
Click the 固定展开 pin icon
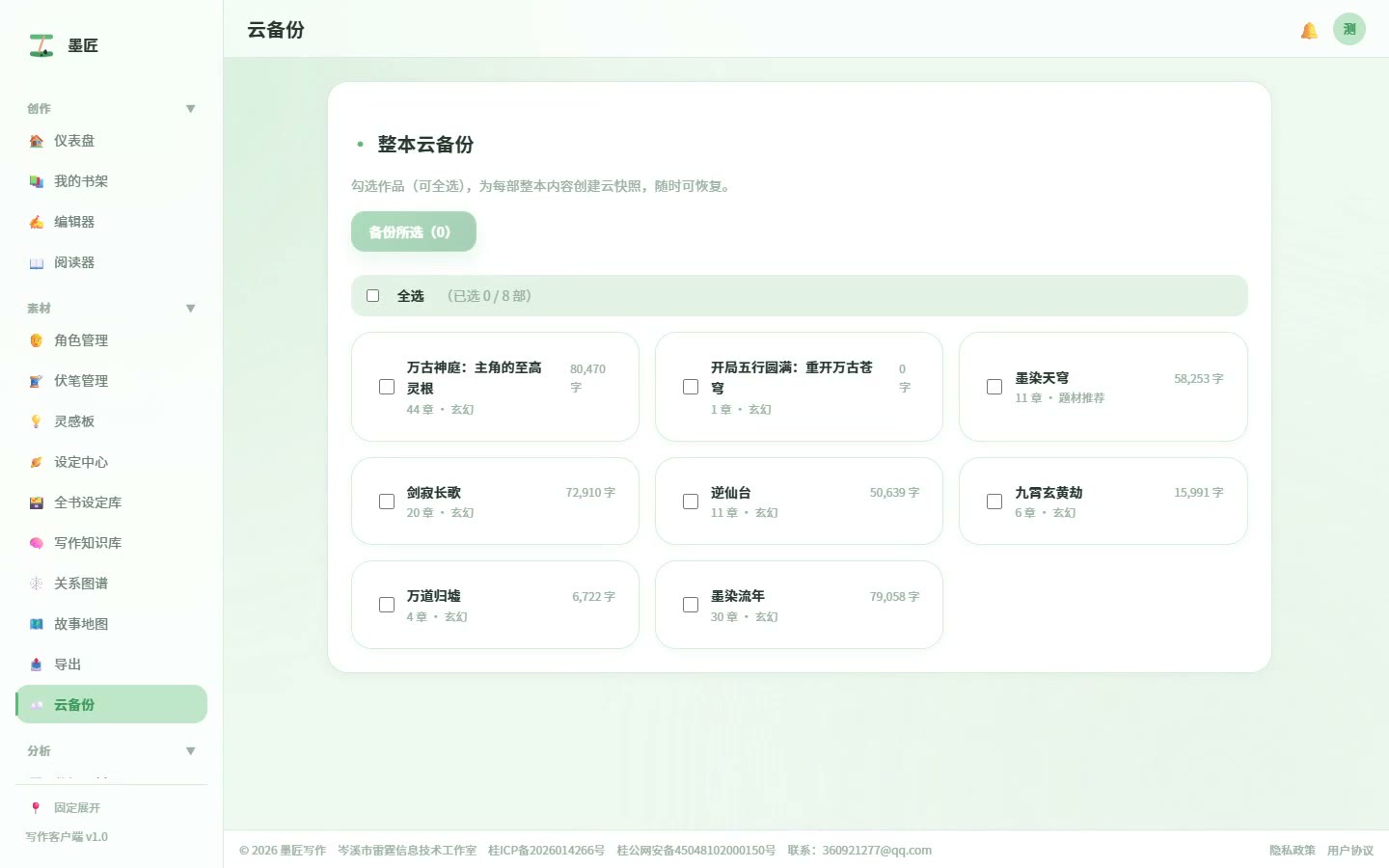tap(36, 808)
